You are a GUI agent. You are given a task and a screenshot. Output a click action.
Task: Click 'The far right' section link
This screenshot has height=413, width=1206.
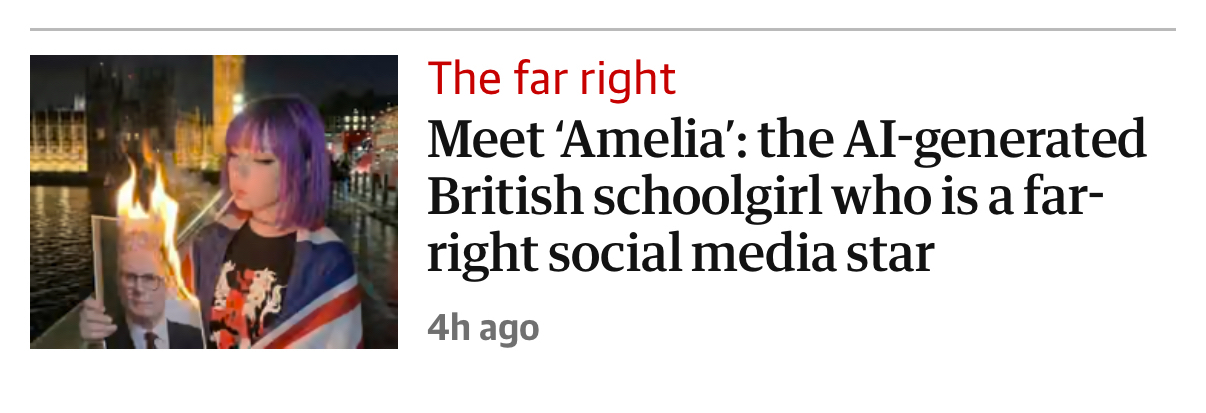pyautogui.click(x=551, y=78)
